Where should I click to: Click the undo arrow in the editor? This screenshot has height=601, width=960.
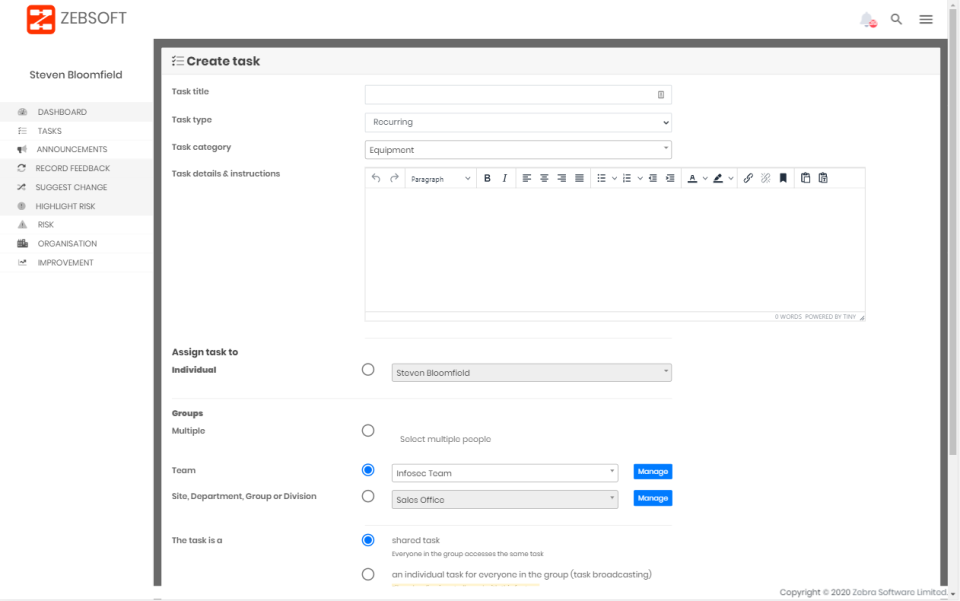click(x=377, y=178)
